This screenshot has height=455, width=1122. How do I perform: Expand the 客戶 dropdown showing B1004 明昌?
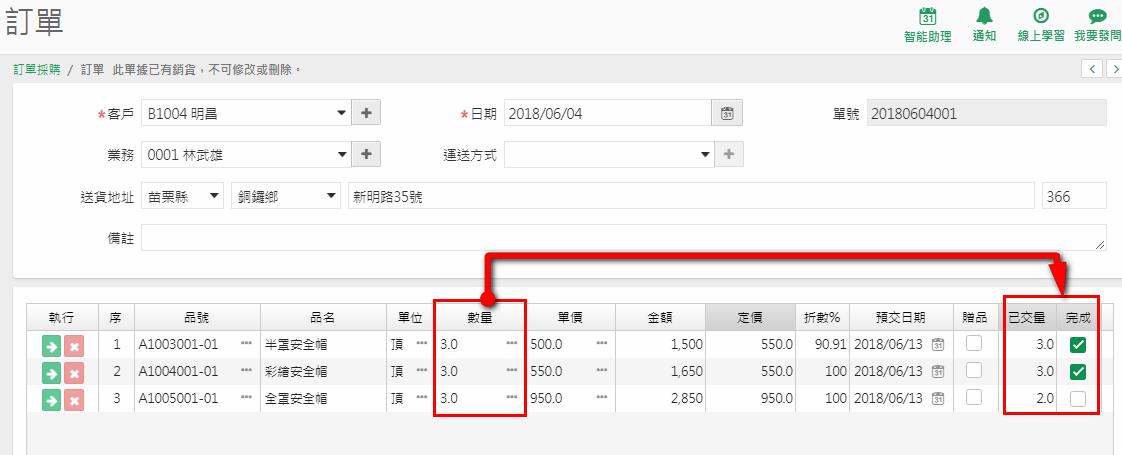tap(245, 113)
